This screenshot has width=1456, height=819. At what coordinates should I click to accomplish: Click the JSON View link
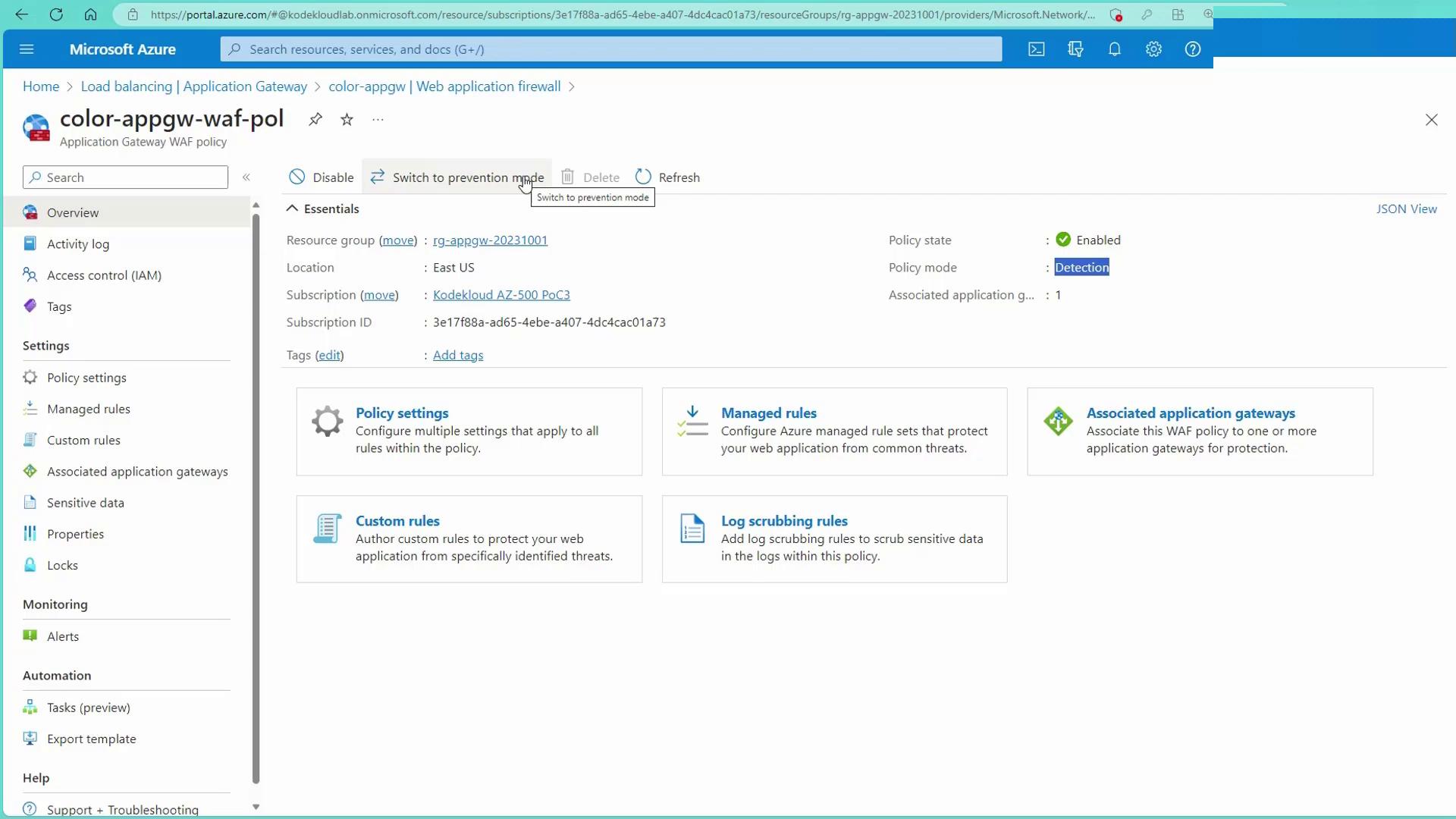tap(1406, 209)
